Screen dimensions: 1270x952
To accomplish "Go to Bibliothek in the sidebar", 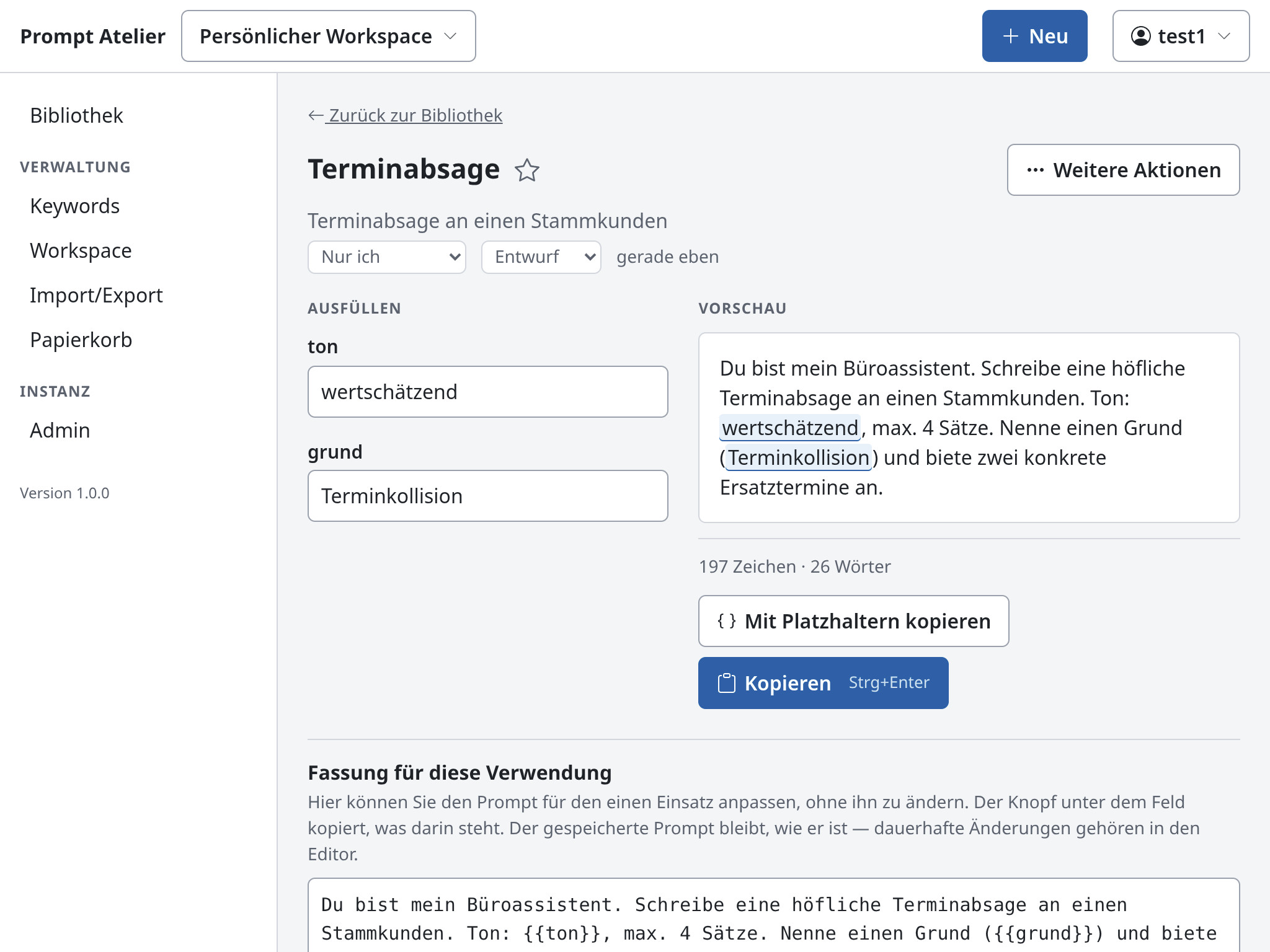I will (x=76, y=115).
